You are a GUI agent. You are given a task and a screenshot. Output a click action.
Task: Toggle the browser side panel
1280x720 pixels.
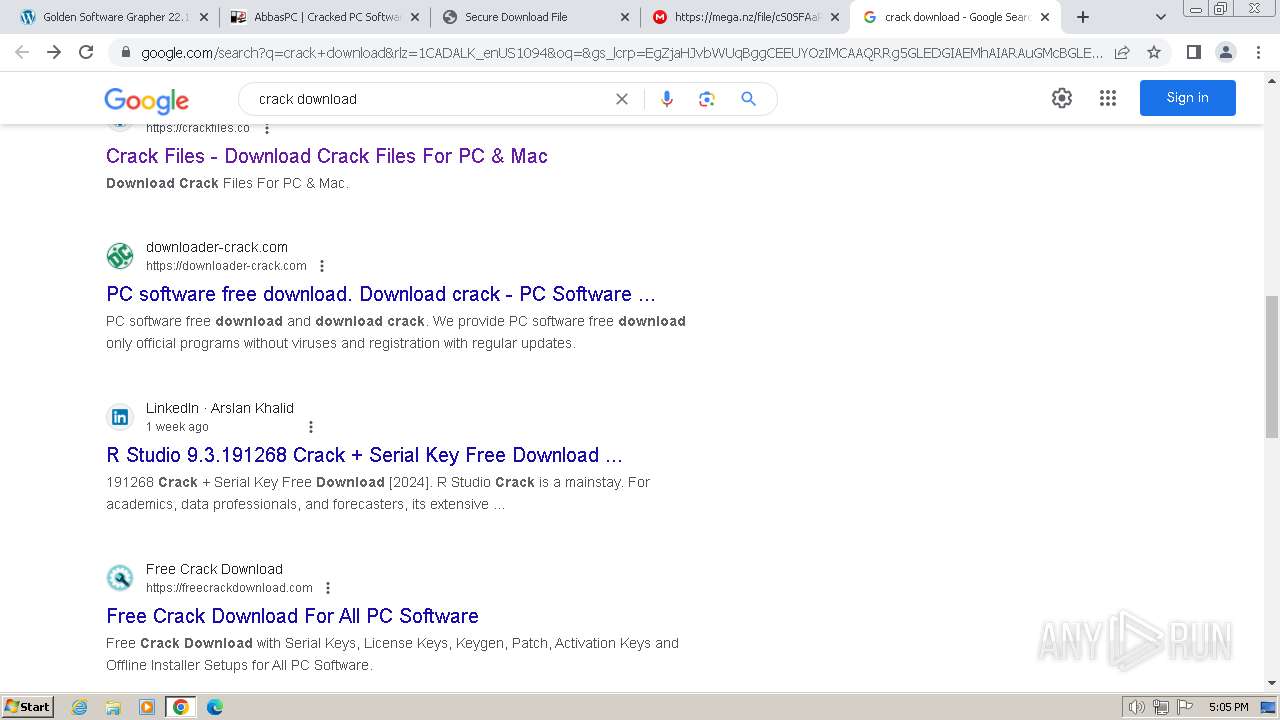[1193, 52]
